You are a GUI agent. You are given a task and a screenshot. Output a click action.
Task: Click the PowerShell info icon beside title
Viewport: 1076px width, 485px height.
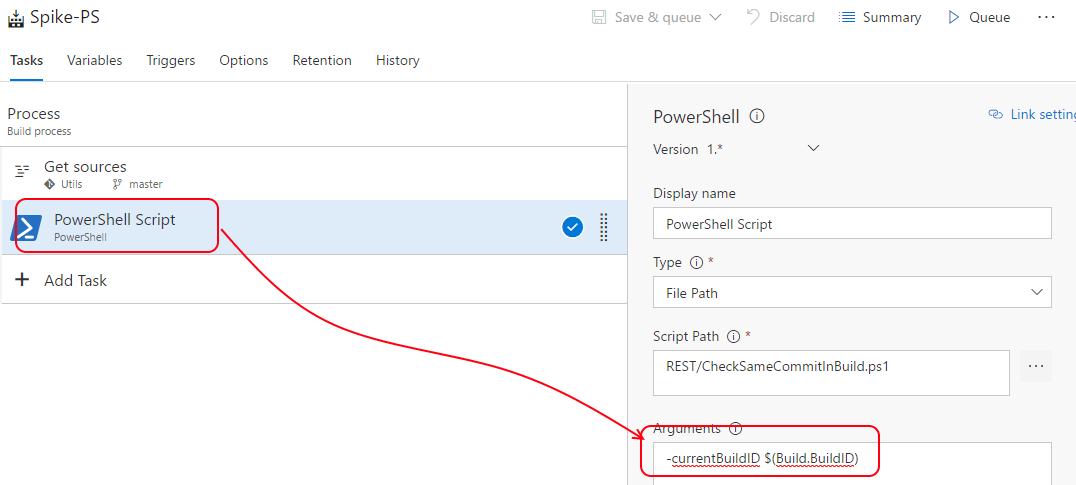coord(757,117)
